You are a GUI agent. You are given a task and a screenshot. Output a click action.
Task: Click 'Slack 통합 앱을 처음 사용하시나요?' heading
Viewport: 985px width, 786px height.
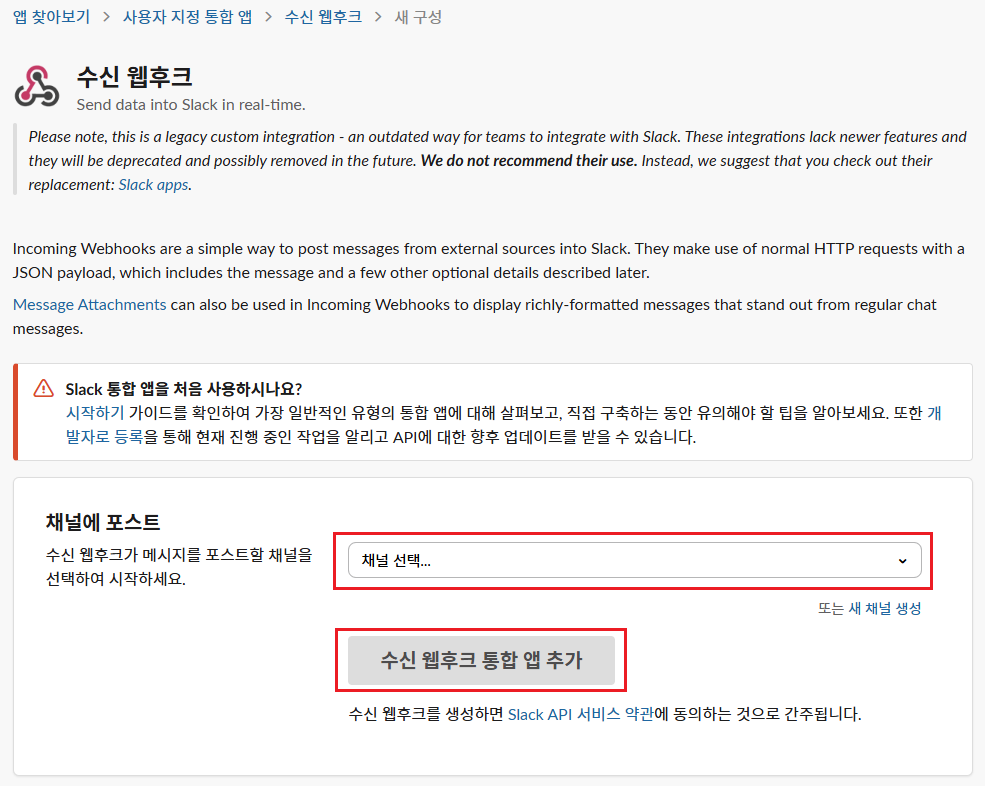point(184,389)
